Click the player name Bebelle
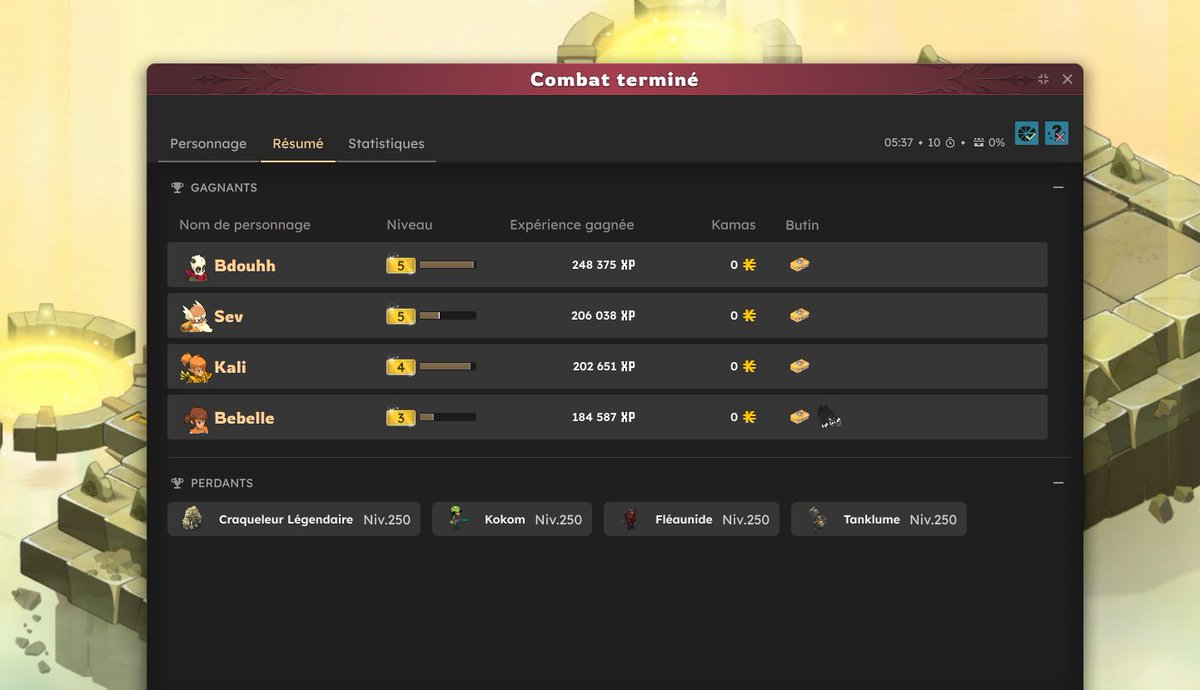The height and width of the screenshot is (690, 1200). click(244, 418)
